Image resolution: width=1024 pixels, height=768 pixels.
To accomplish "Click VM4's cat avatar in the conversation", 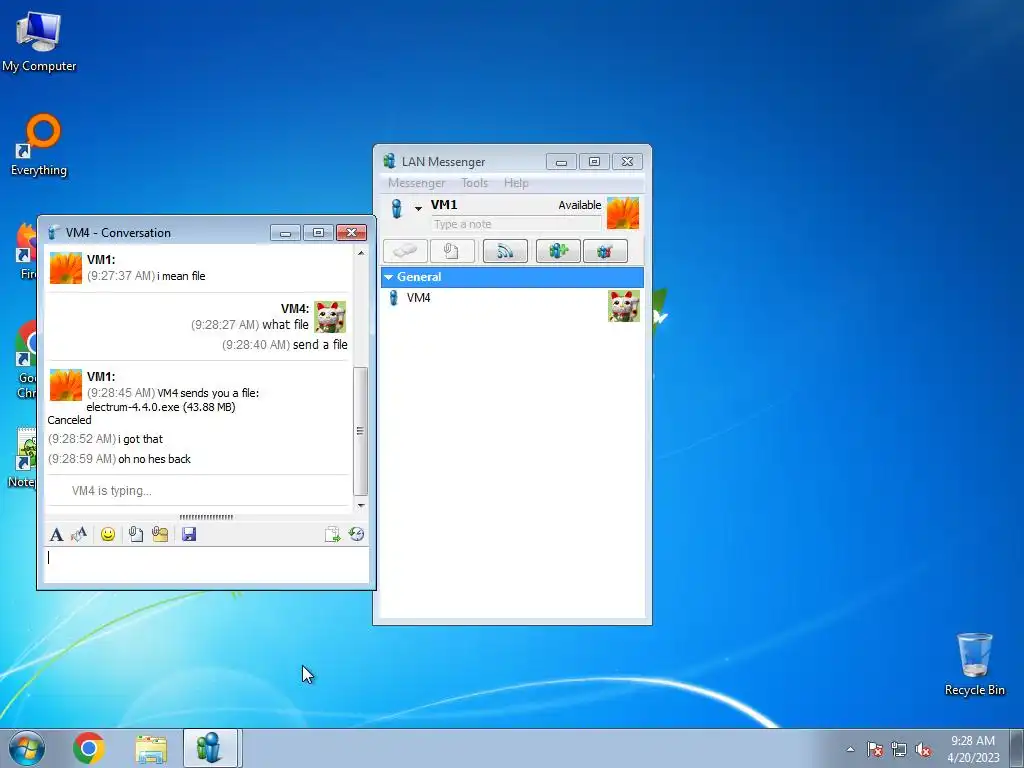I will [330, 317].
